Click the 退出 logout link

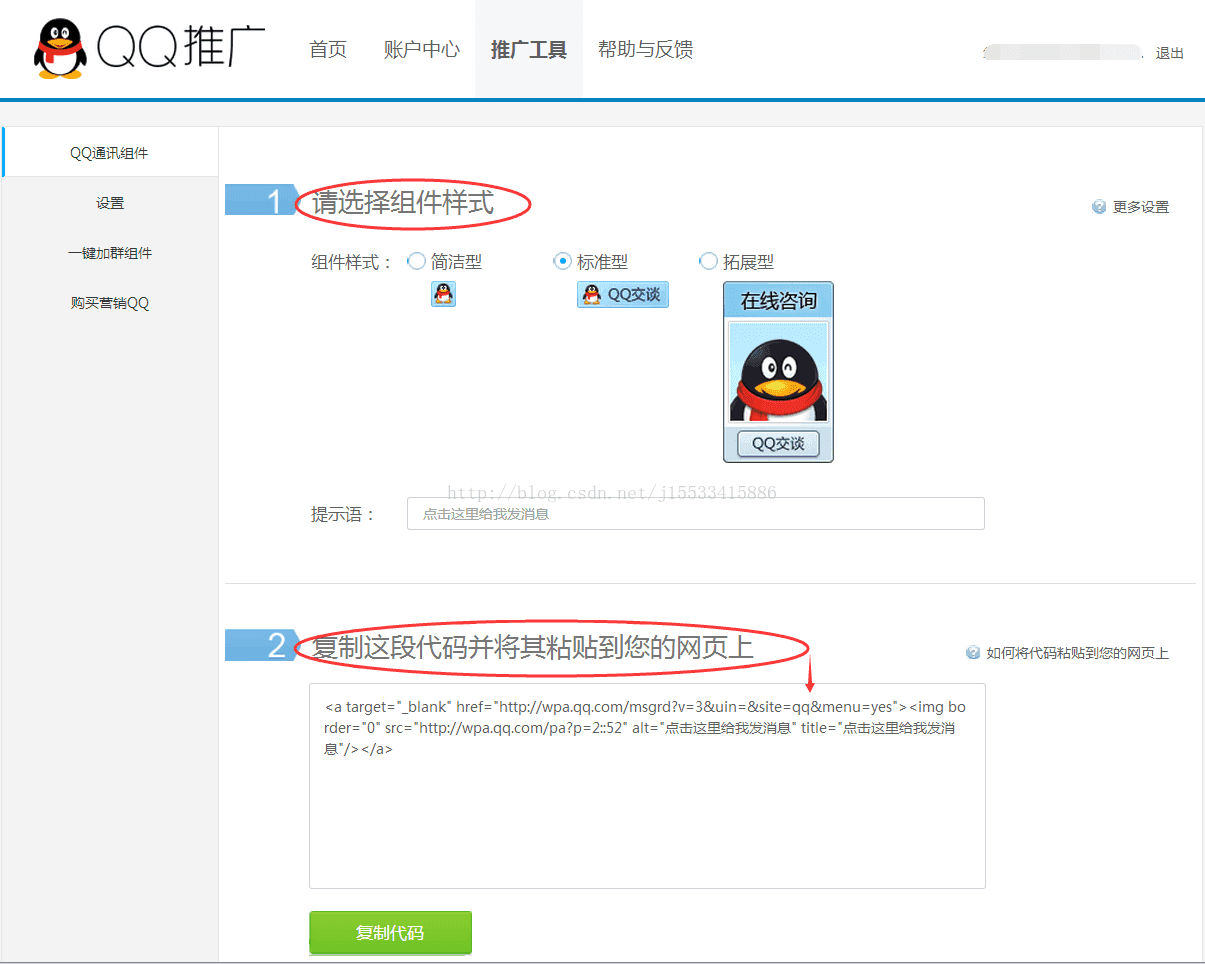(x=1170, y=54)
